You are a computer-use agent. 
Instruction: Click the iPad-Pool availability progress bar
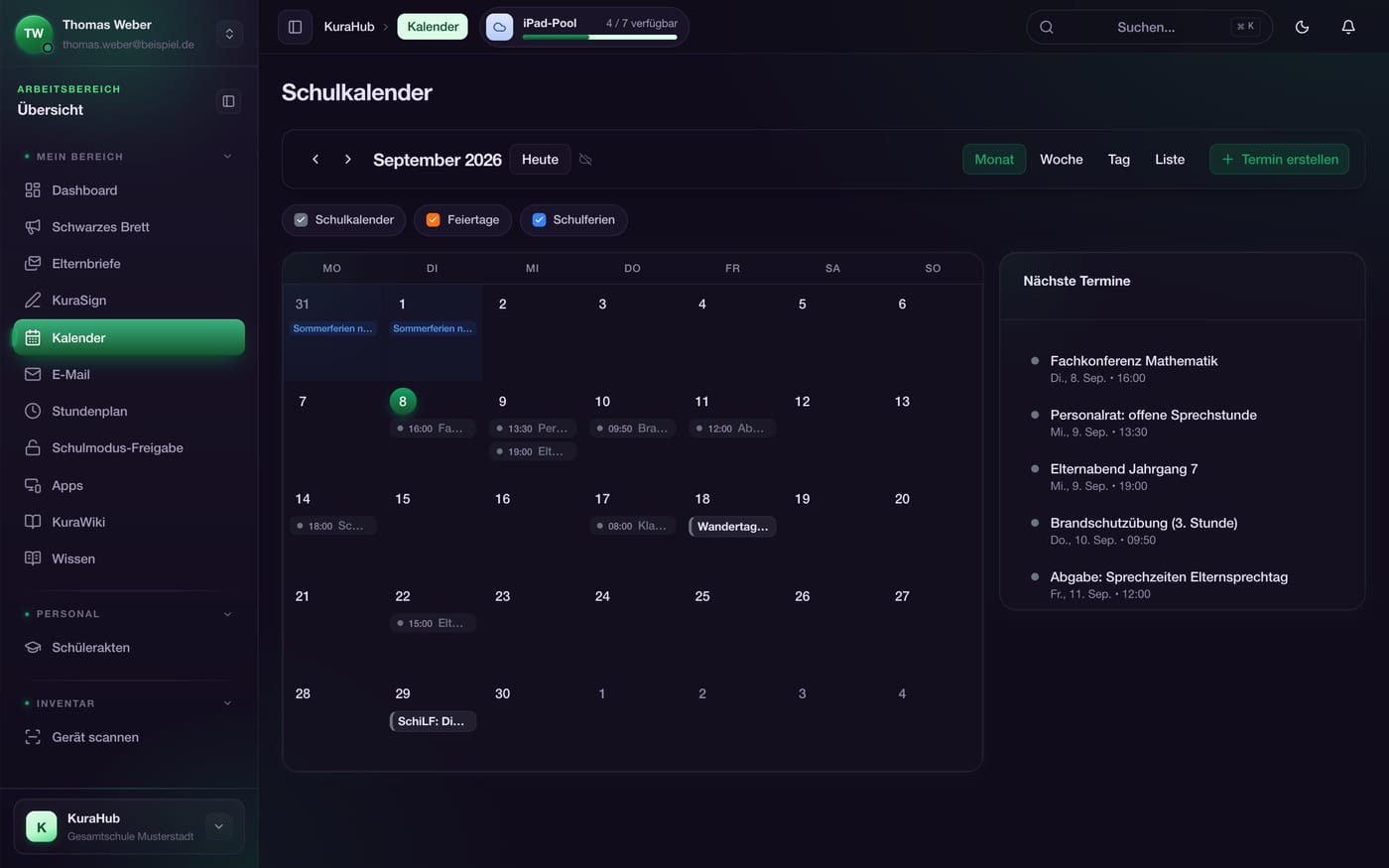(x=599, y=37)
